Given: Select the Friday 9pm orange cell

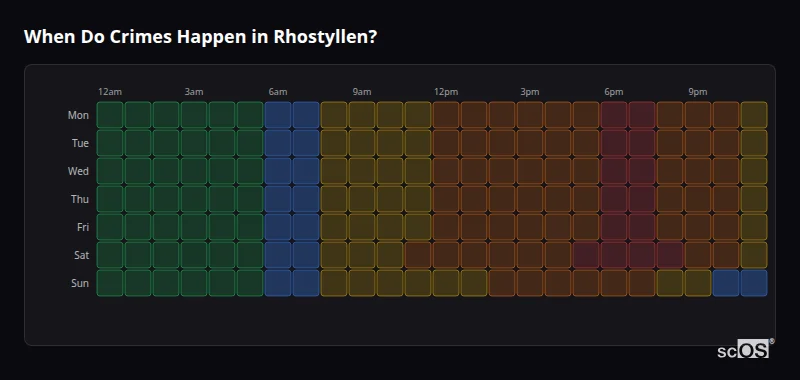Looking at the screenshot, I should tap(698, 227).
